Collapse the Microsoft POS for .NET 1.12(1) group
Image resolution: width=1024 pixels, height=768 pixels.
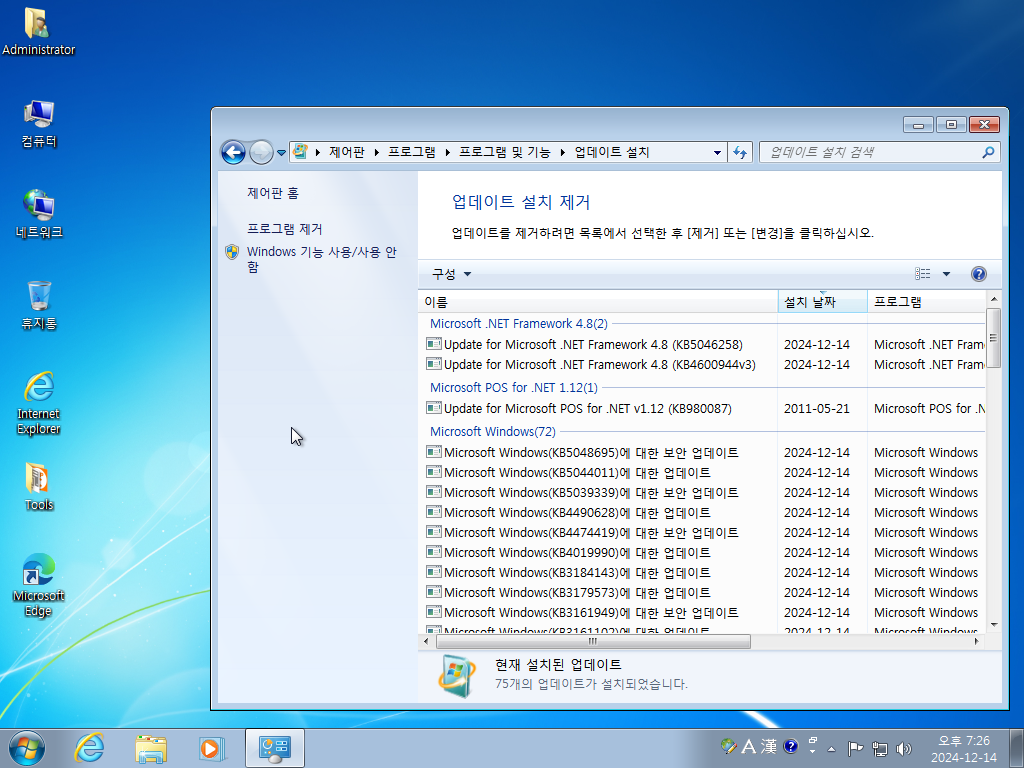(x=514, y=388)
